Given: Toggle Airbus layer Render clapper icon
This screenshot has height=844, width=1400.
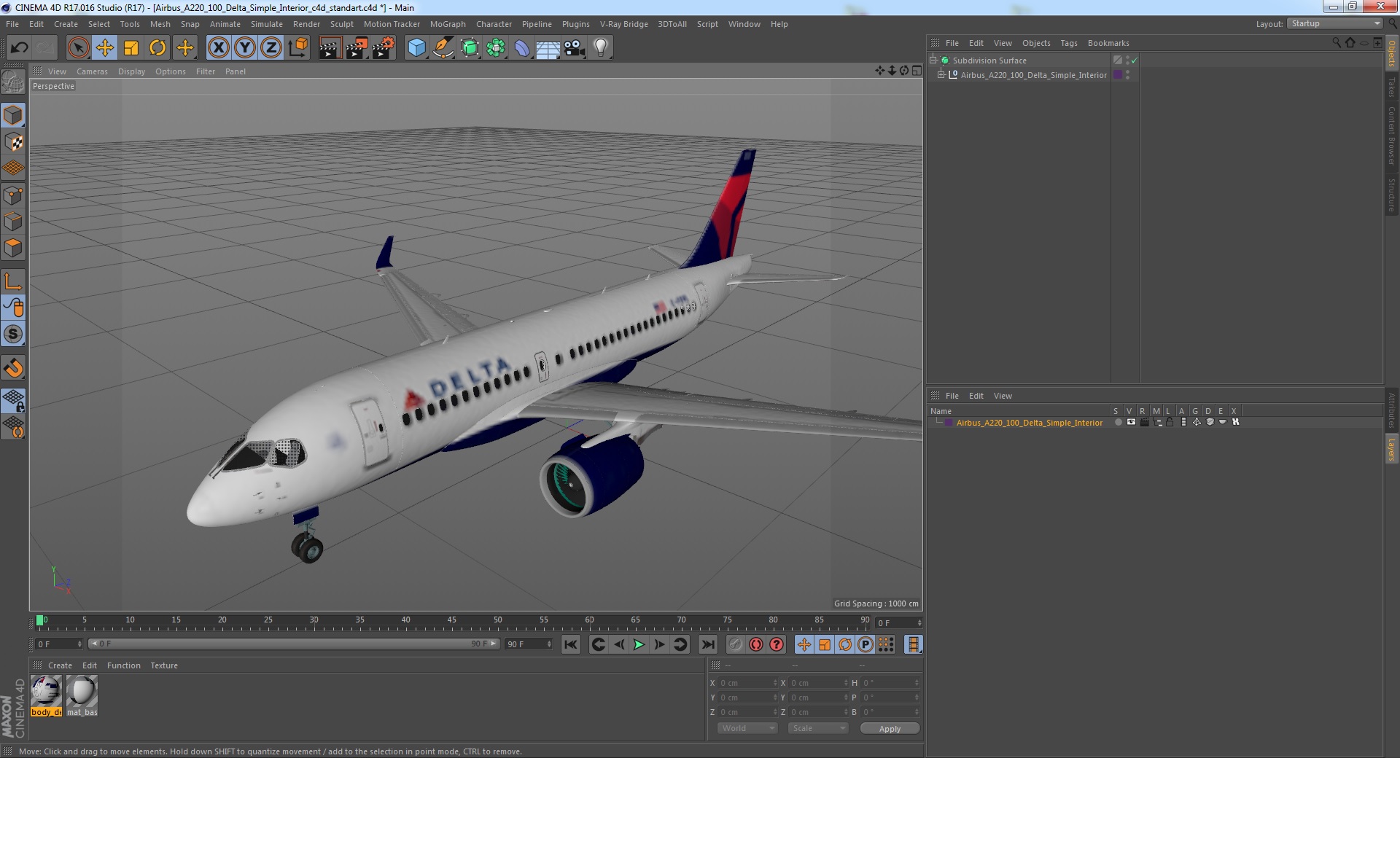Looking at the screenshot, I should pyautogui.click(x=1144, y=422).
